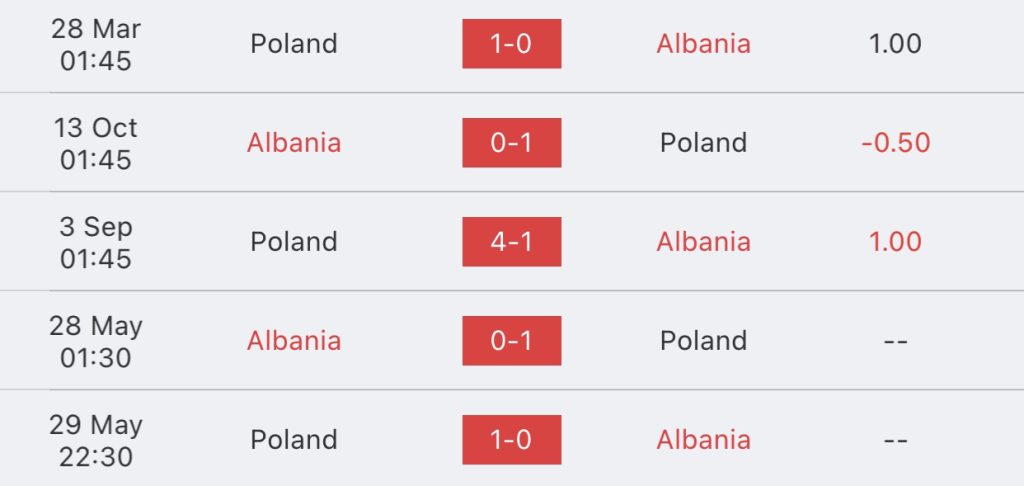This screenshot has width=1024, height=486.
Task: Click the 29 May 22:30 date cell
Action: pyautogui.click(x=96, y=440)
